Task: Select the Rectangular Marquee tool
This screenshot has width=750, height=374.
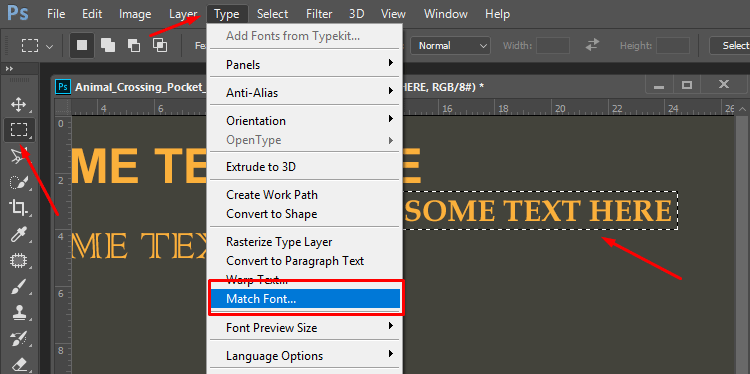Action: click(19, 130)
